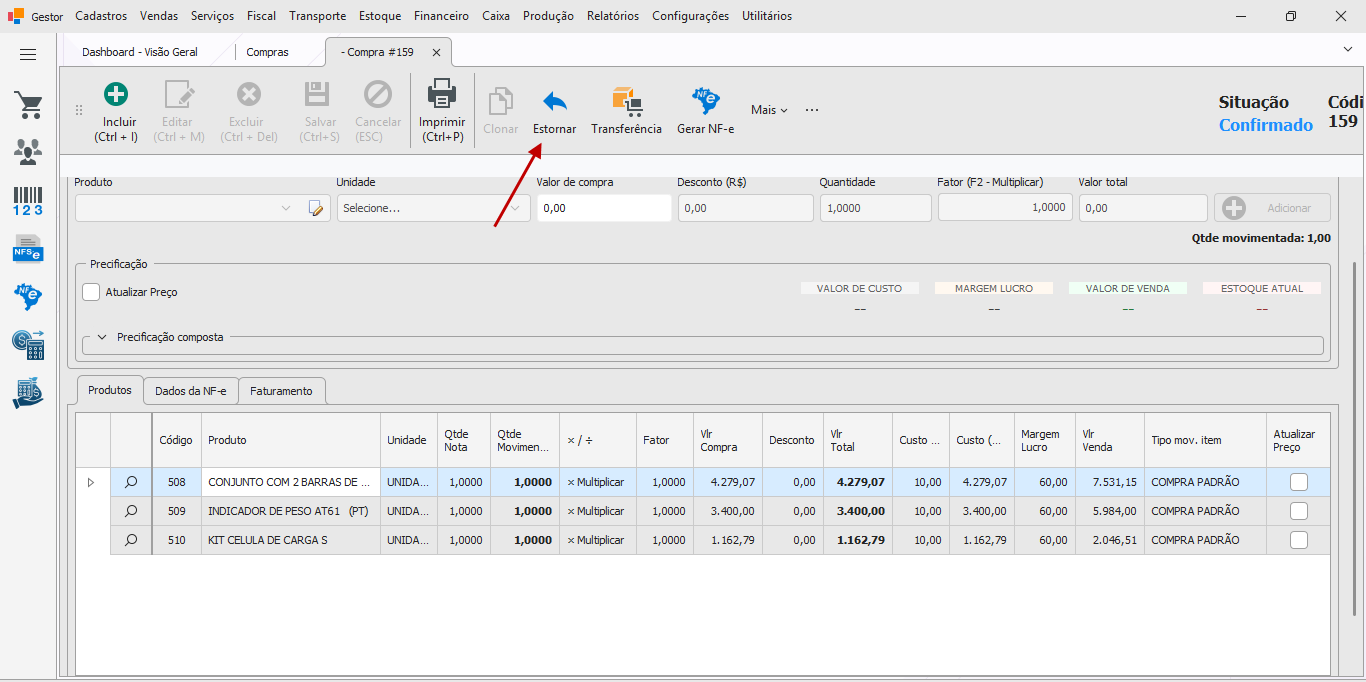Switch to the Compras tab
Viewport: 1366px width, 682px height.
pyautogui.click(x=267, y=52)
